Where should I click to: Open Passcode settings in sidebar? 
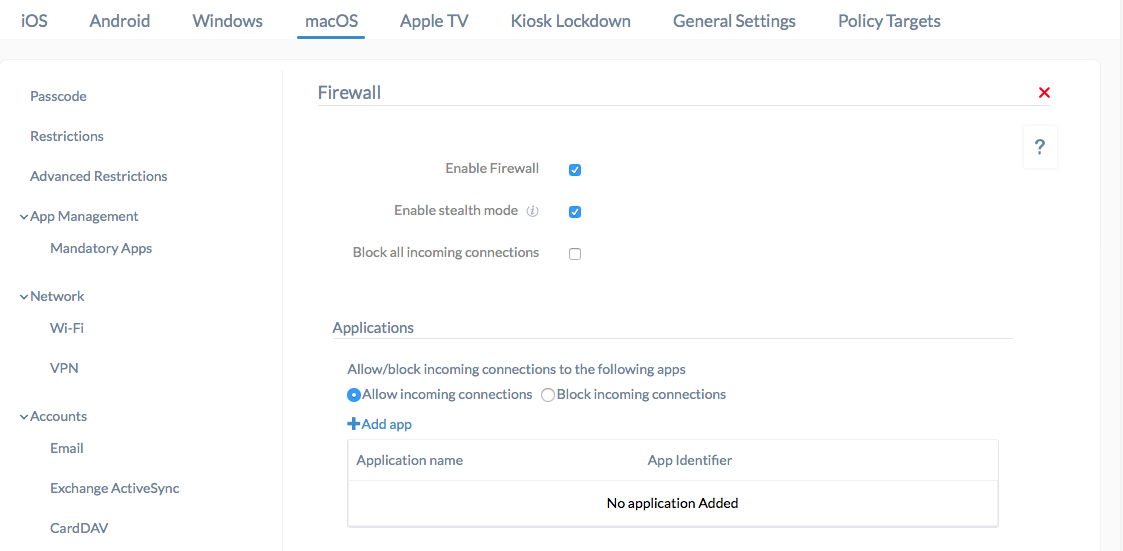coord(59,96)
